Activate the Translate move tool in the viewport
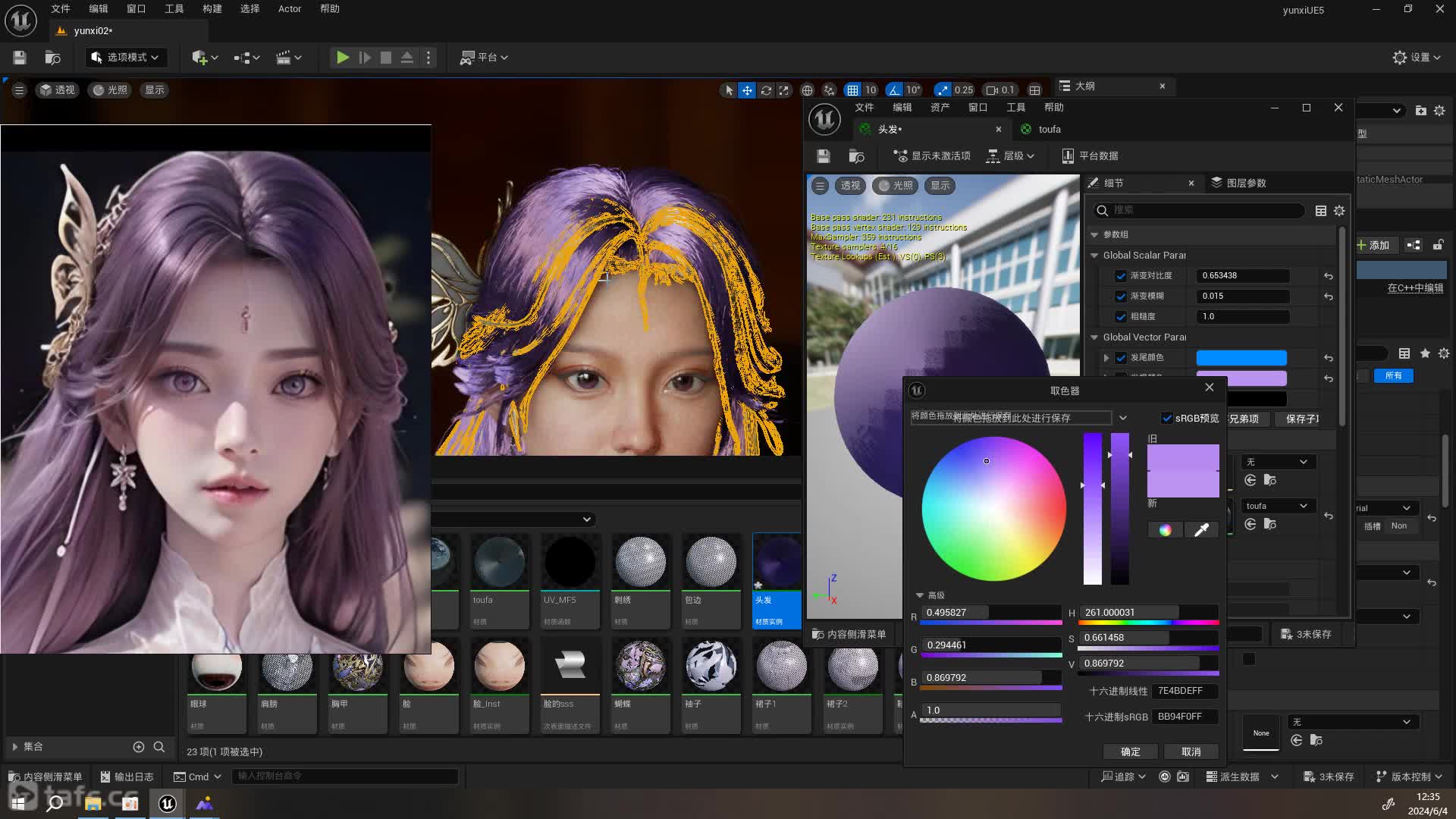 click(747, 90)
